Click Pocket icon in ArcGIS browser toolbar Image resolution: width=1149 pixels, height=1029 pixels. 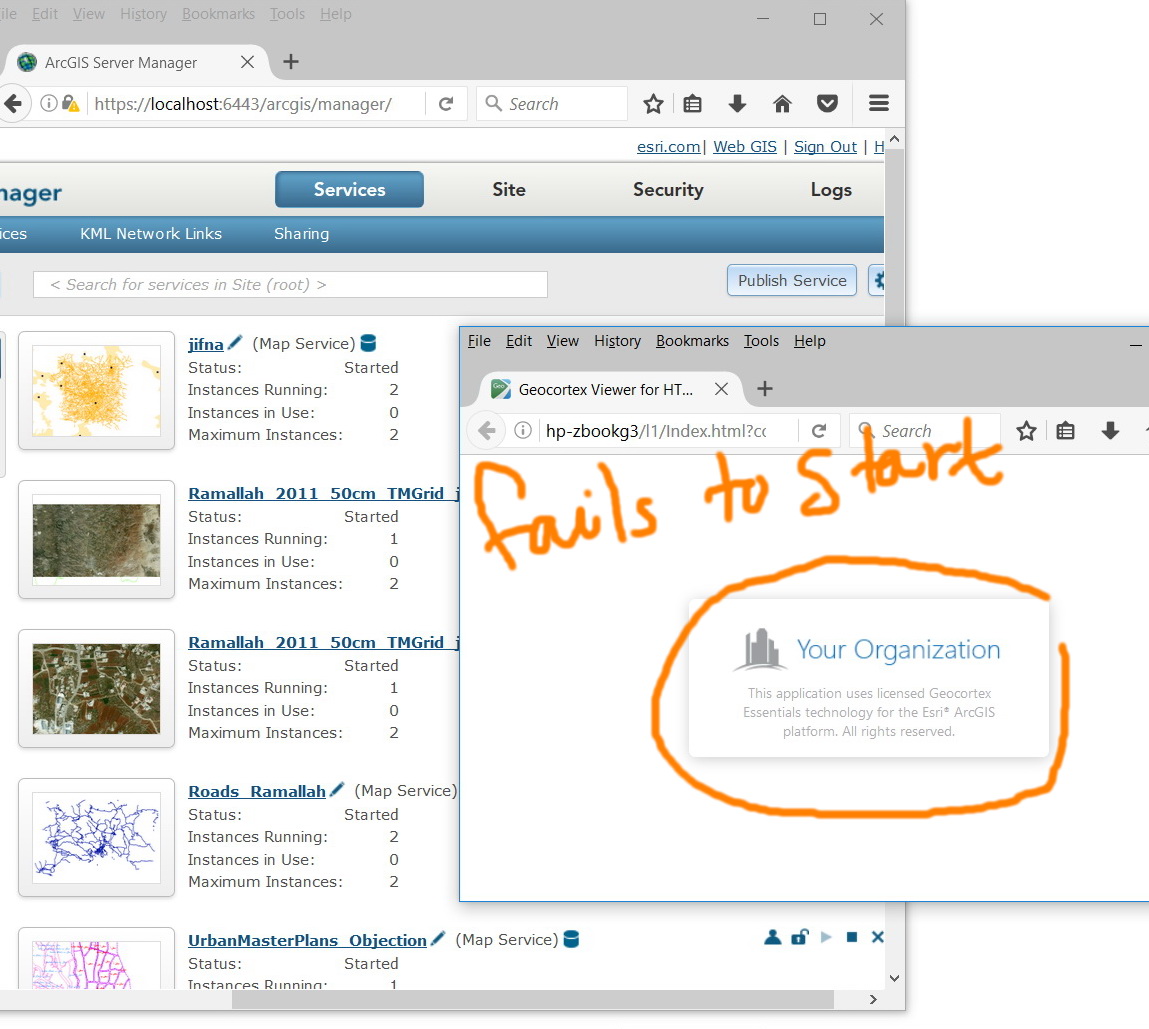coord(827,104)
